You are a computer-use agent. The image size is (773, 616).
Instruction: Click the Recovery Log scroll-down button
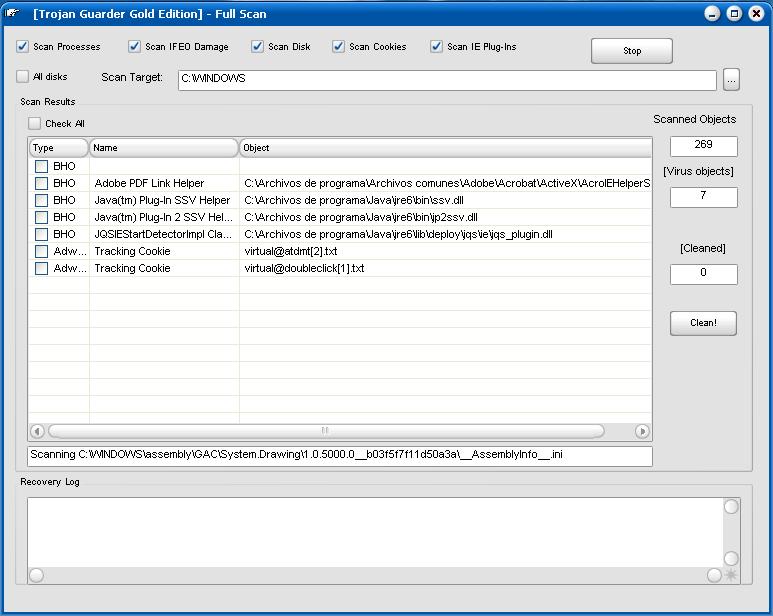[x=731, y=558]
